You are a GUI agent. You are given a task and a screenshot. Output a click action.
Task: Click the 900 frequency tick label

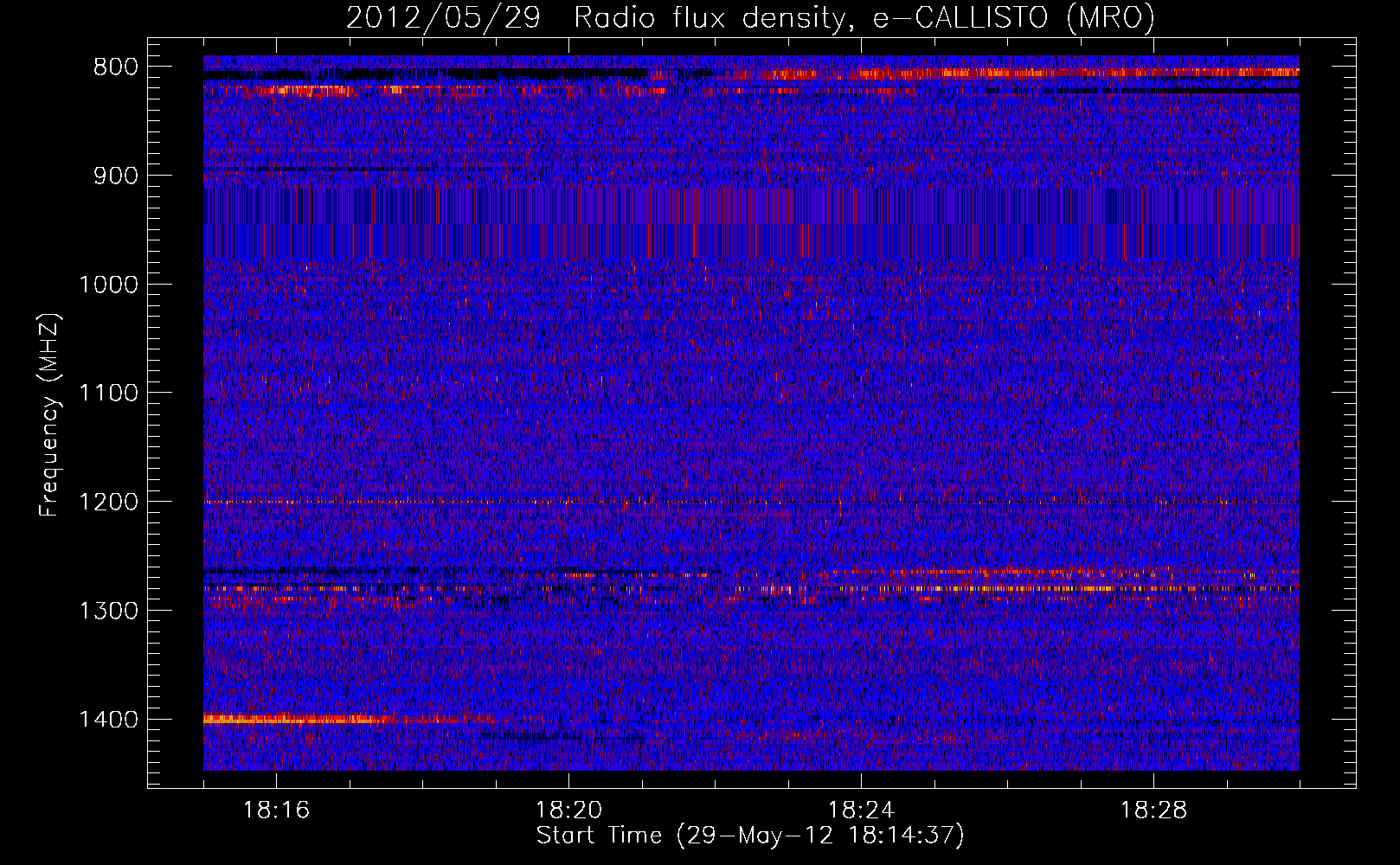coord(115,176)
